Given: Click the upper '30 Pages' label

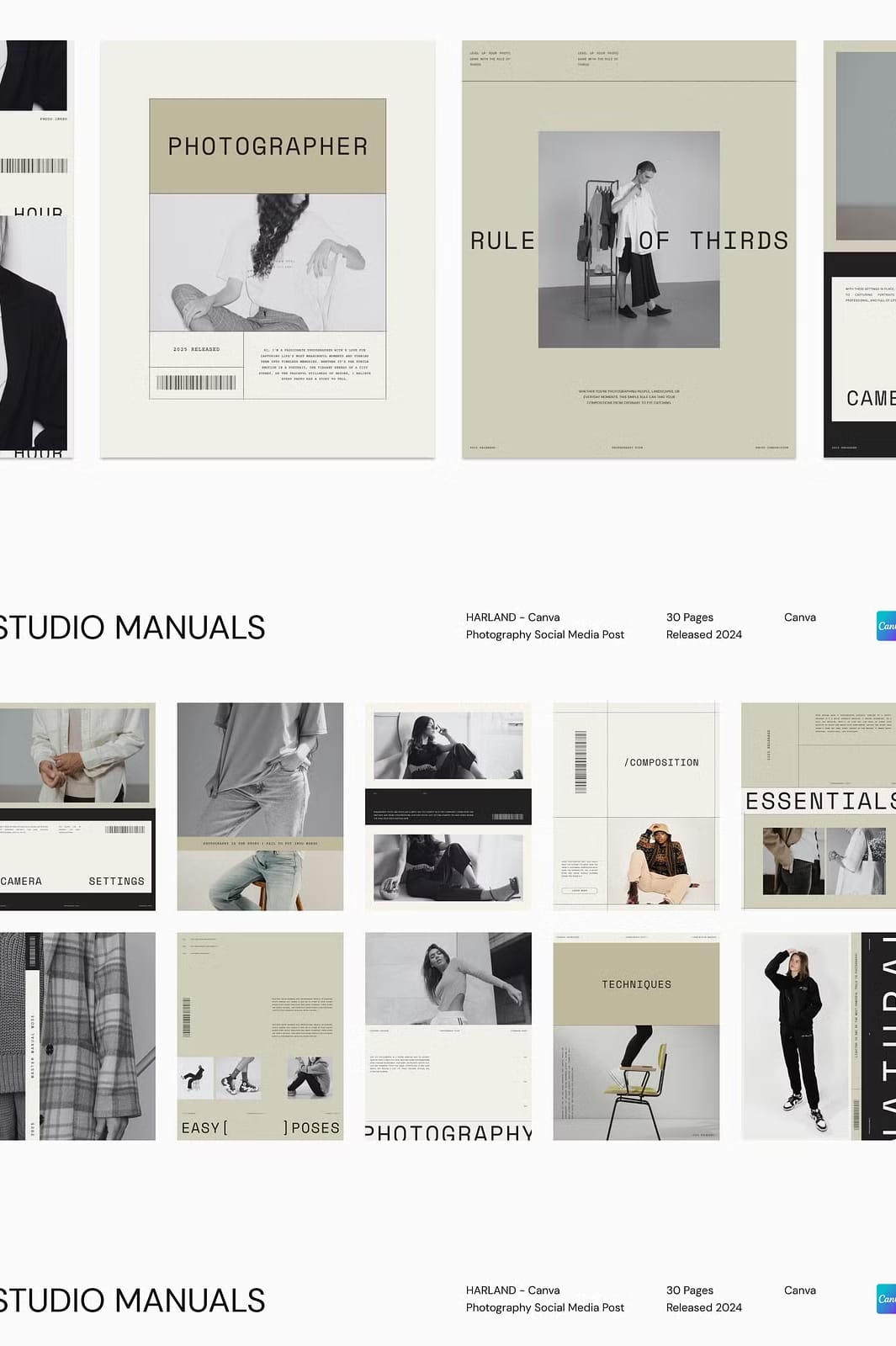Looking at the screenshot, I should coord(689,617).
